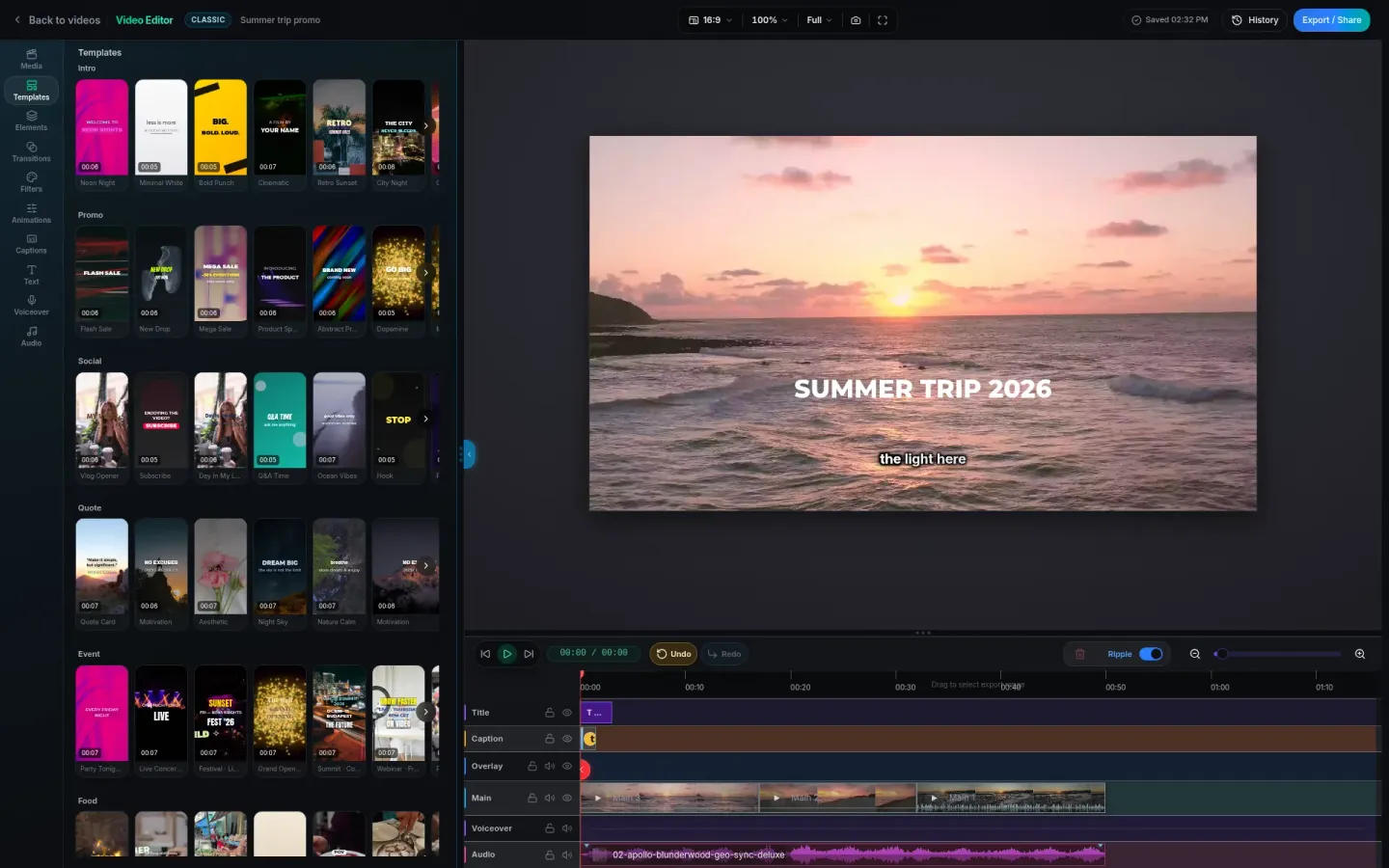The height and width of the screenshot is (868, 1389).
Task: Lock the Caption track
Action: (550, 739)
